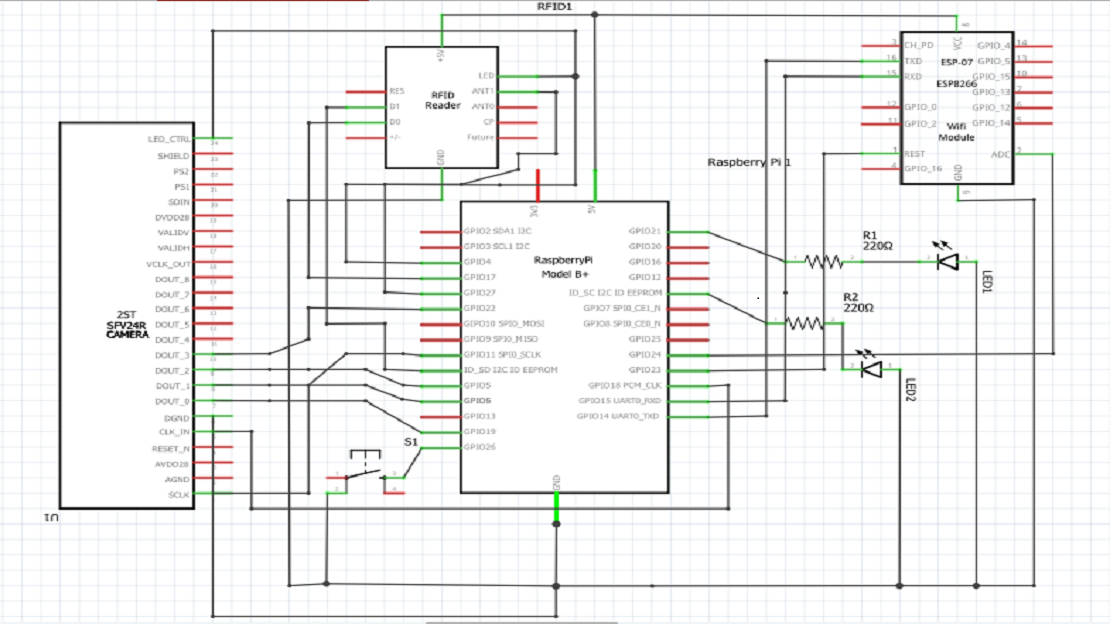Image resolution: width=1110 pixels, height=624 pixels.
Task: Click the LED2 diode symbol
Action: (870, 369)
